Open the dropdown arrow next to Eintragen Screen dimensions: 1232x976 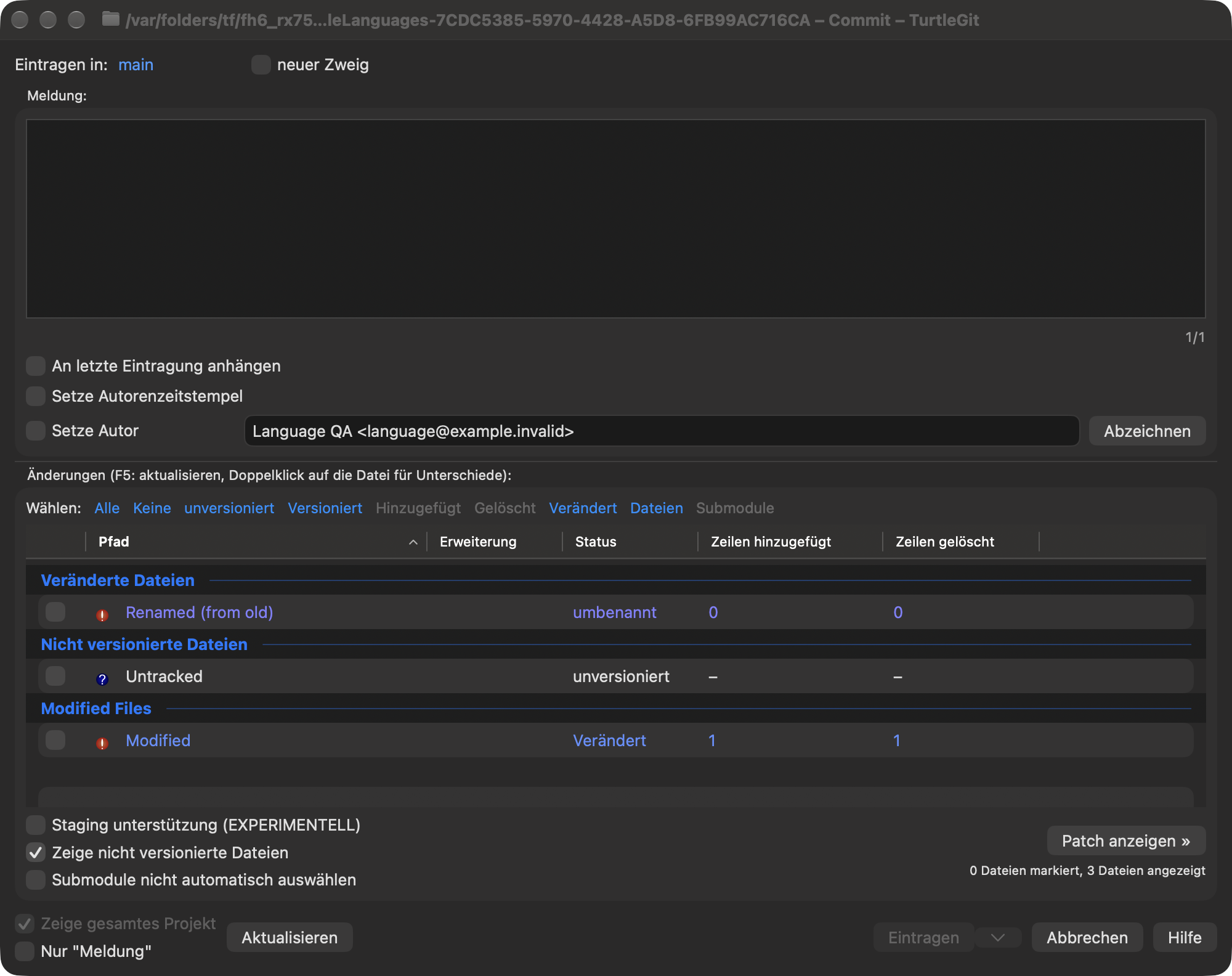point(998,937)
